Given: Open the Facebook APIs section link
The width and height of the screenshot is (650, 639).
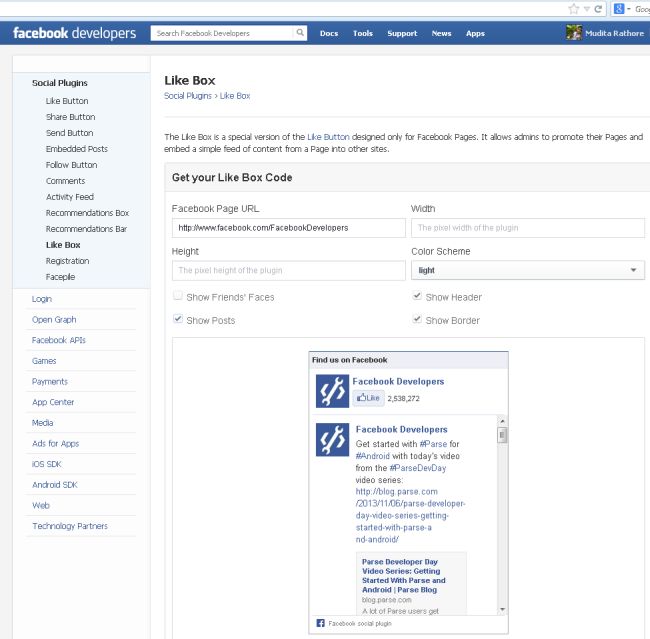Looking at the screenshot, I should tap(58, 340).
